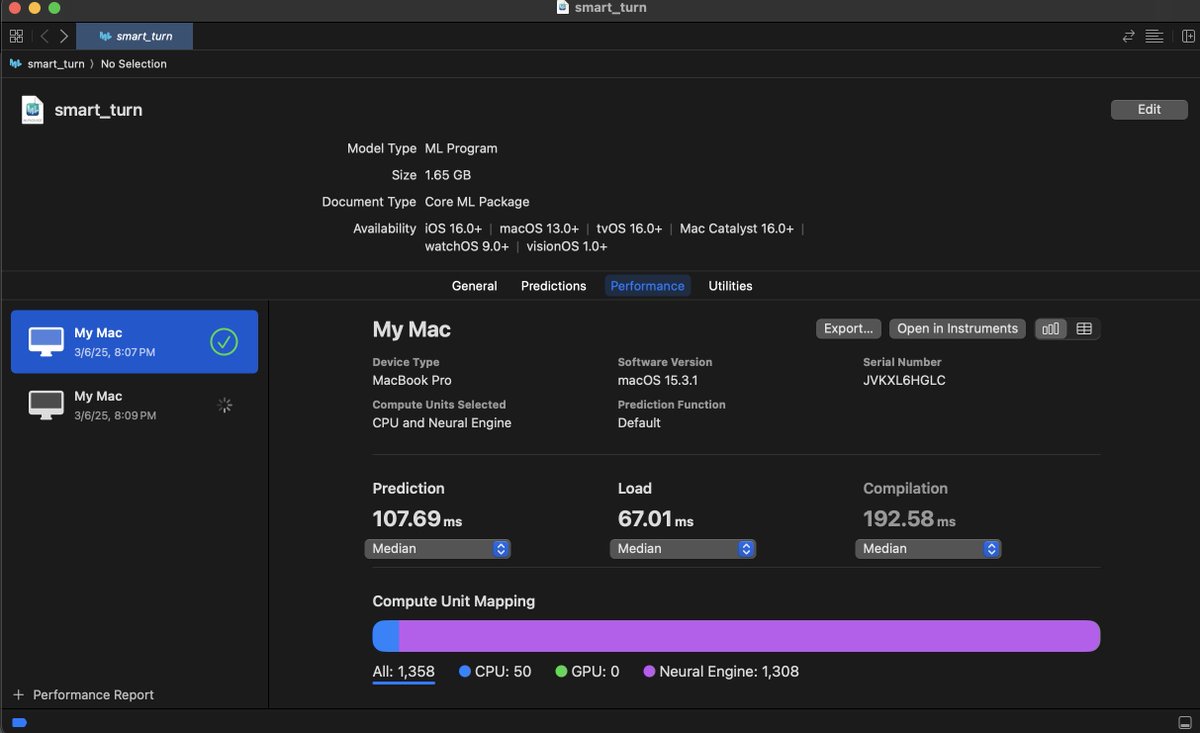
Task: Open the Compilation Median dropdown
Action: click(928, 549)
